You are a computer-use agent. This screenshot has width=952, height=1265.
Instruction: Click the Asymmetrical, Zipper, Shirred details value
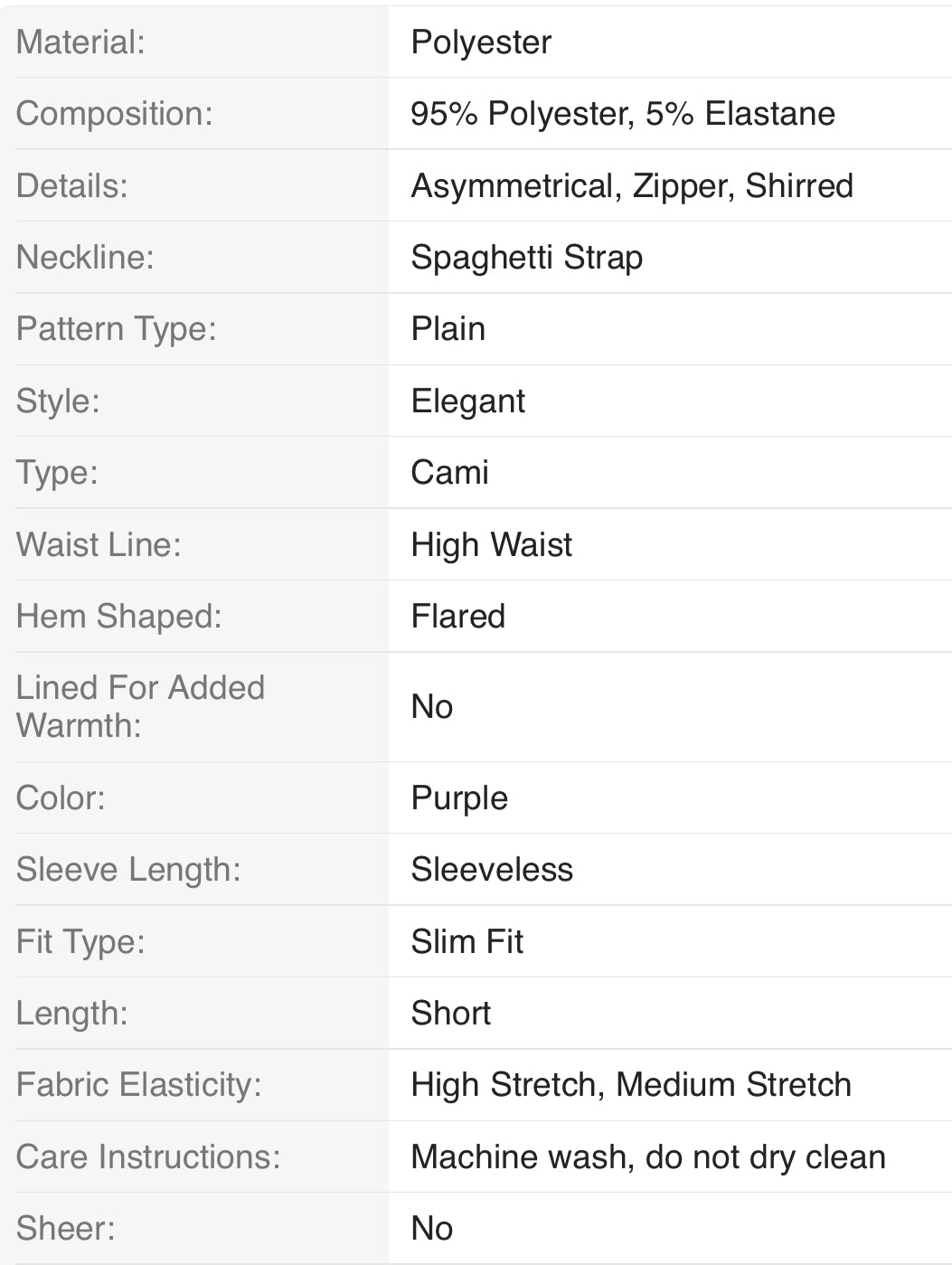(x=632, y=186)
